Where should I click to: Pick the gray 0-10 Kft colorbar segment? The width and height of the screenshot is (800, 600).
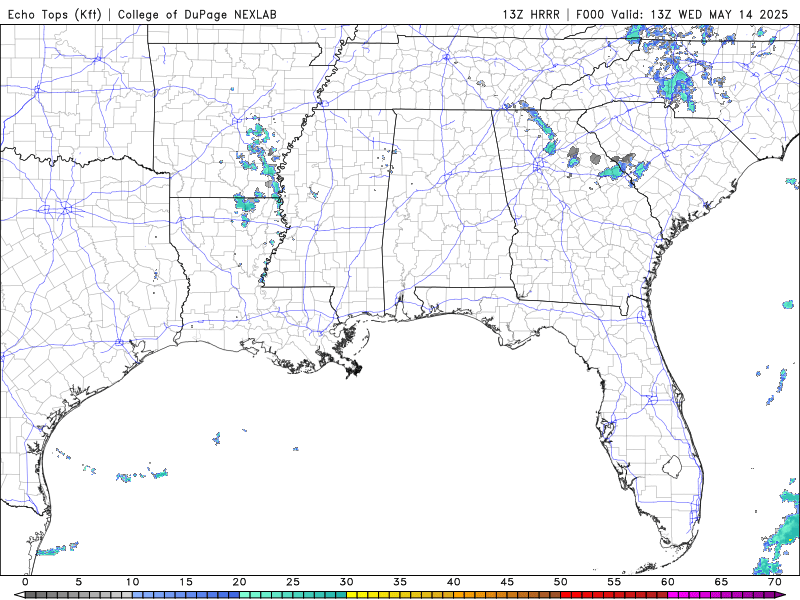(79, 595)
